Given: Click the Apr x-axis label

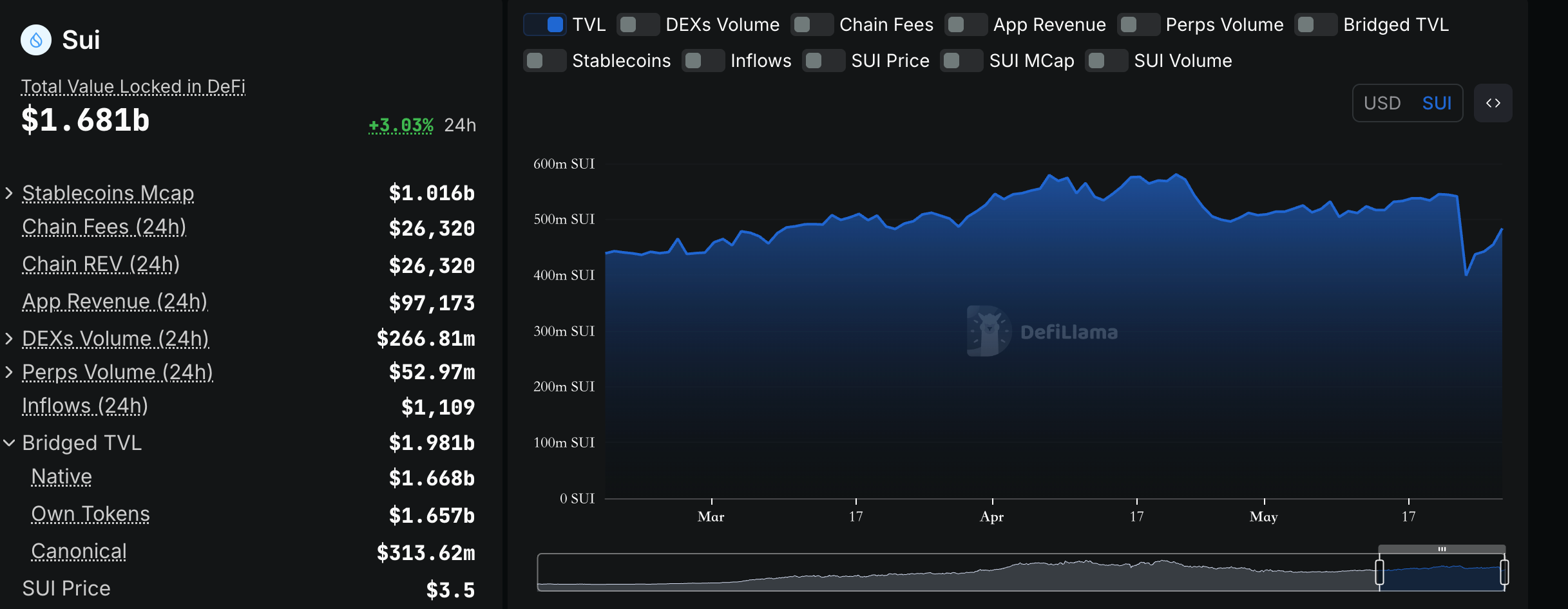Looking at the screenshot, I should [x=992, y=516].
